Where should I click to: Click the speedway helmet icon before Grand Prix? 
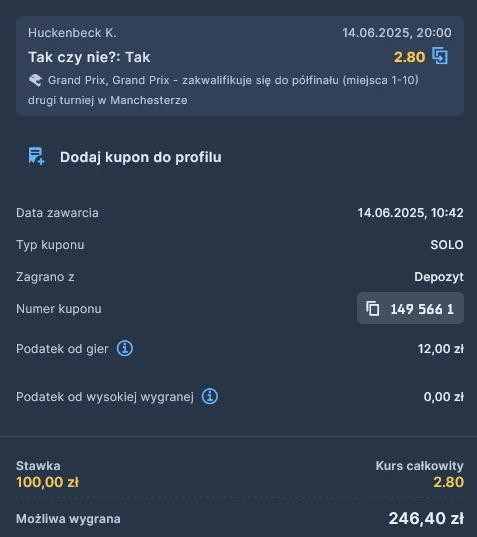coord(35,80)
